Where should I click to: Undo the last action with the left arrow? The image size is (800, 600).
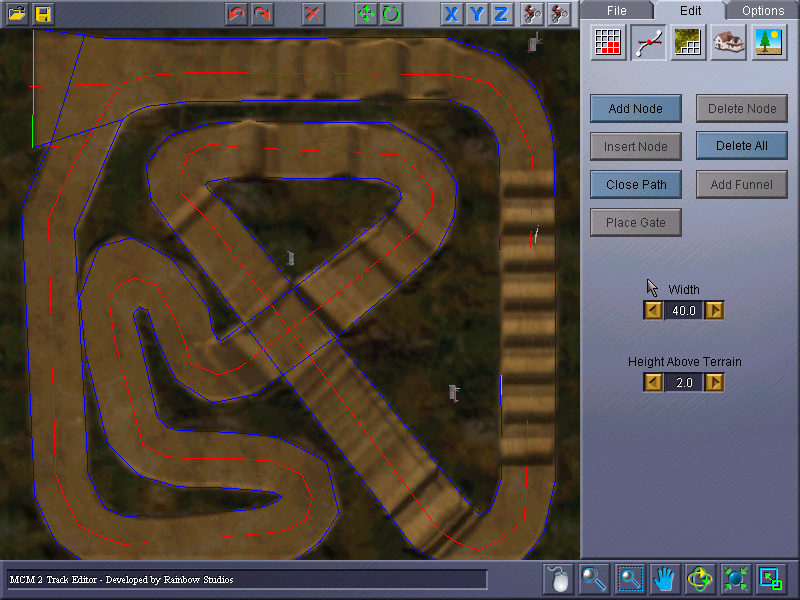[236, 14]
